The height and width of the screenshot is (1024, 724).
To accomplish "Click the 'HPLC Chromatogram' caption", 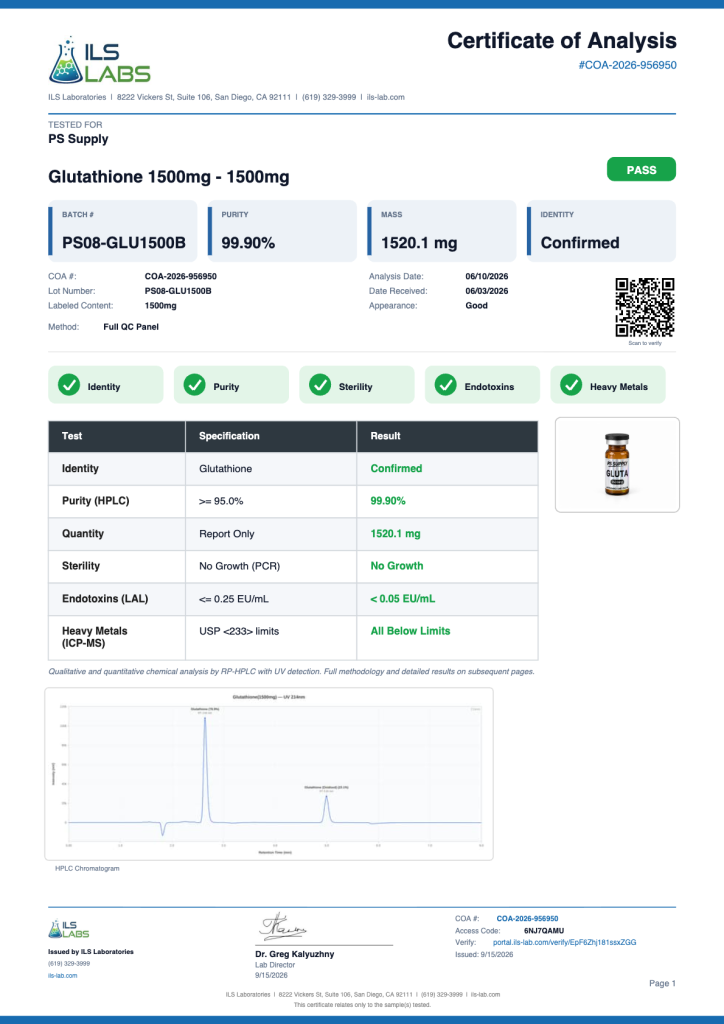I will (x=87, y=869).
